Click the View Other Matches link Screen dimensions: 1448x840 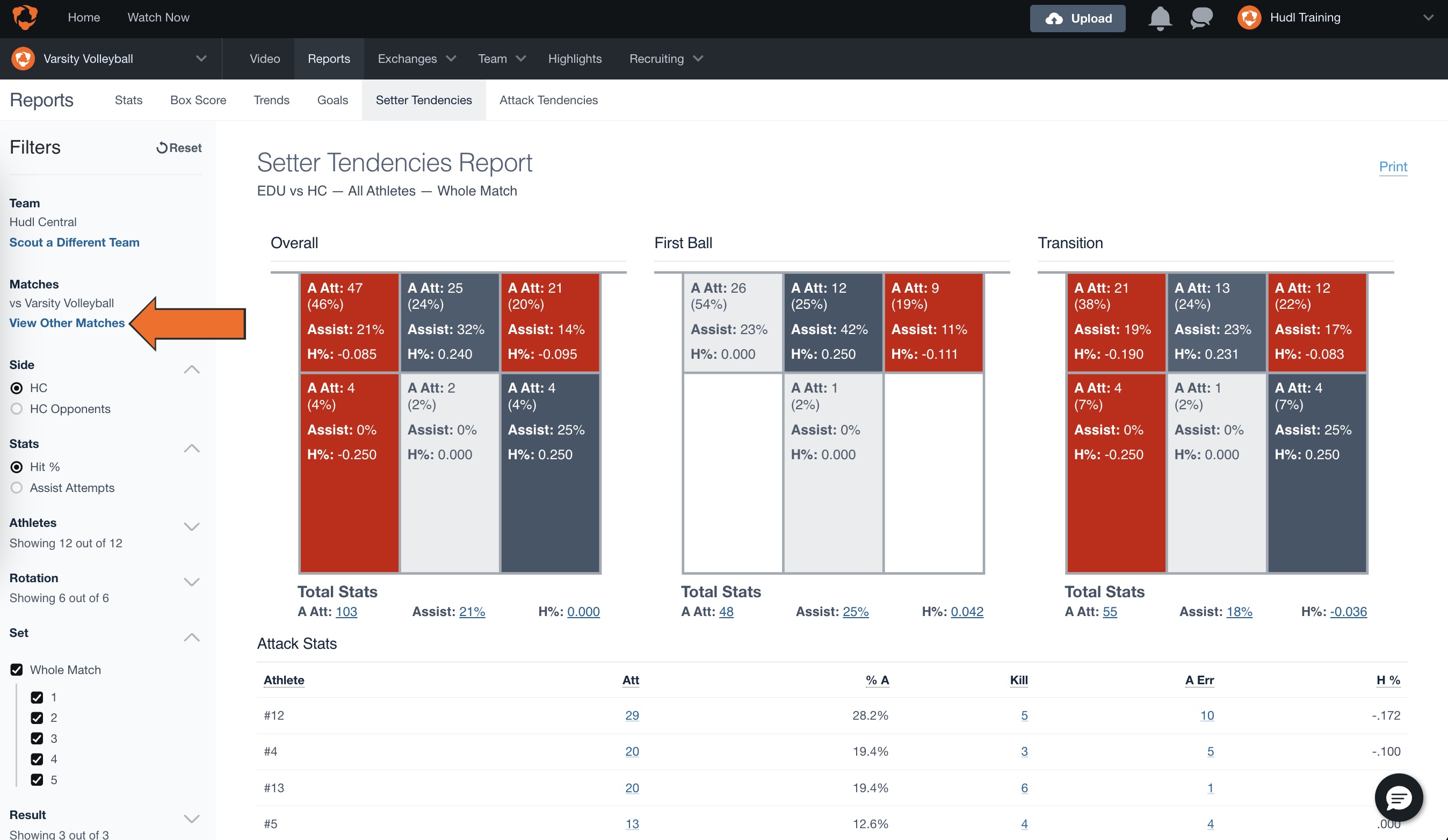[67, 323]
